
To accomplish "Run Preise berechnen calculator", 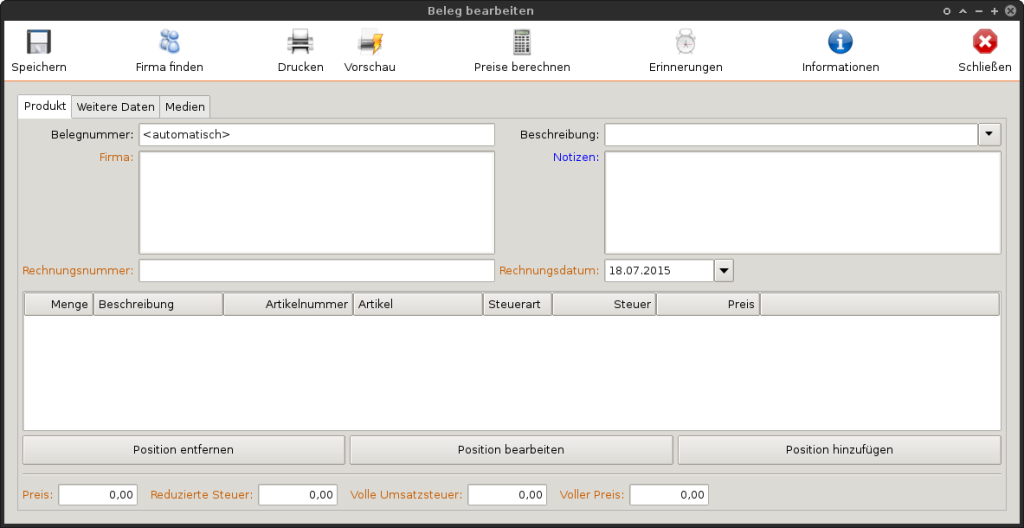I will tap(521, 42).
